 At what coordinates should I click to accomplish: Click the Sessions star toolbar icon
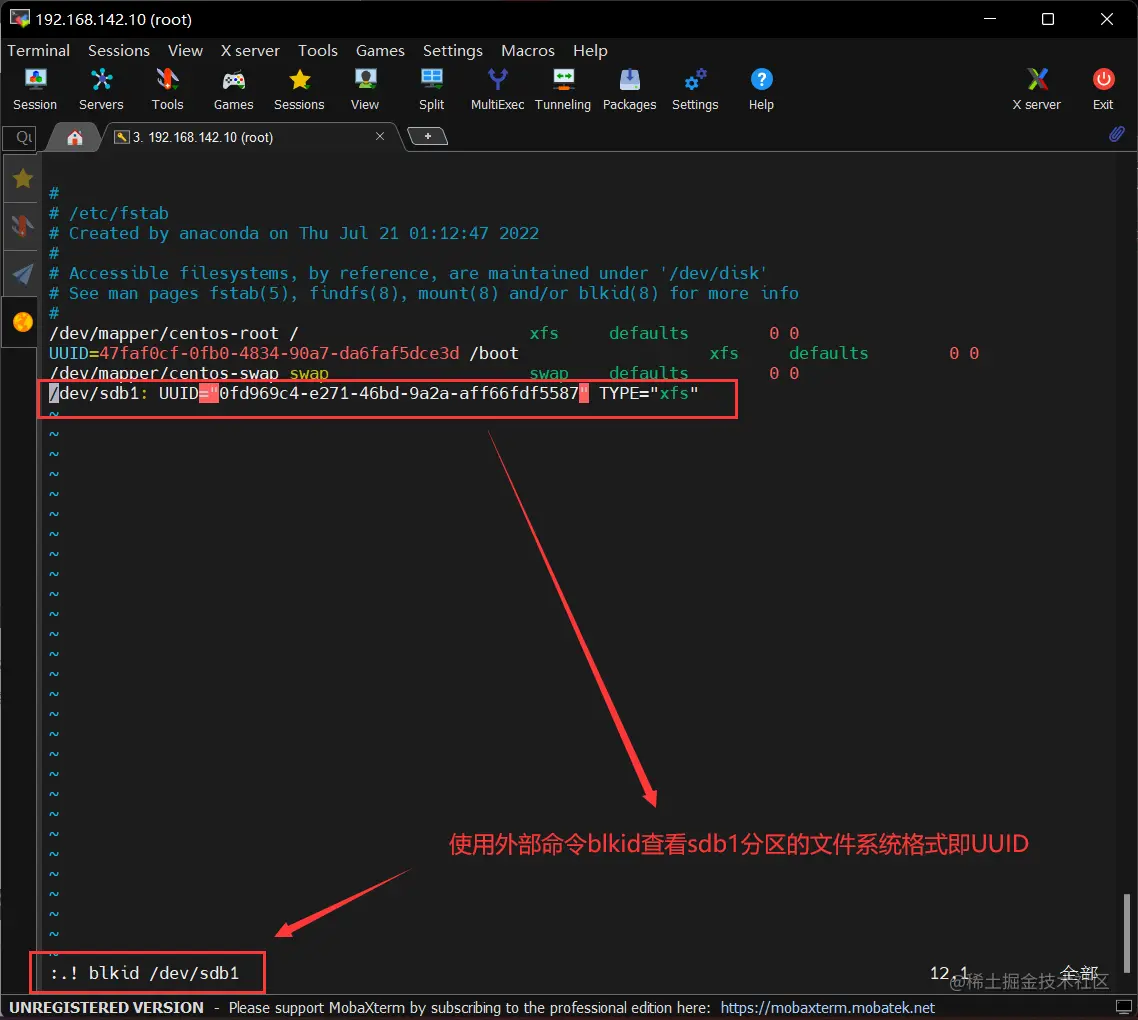coord(299,89)
